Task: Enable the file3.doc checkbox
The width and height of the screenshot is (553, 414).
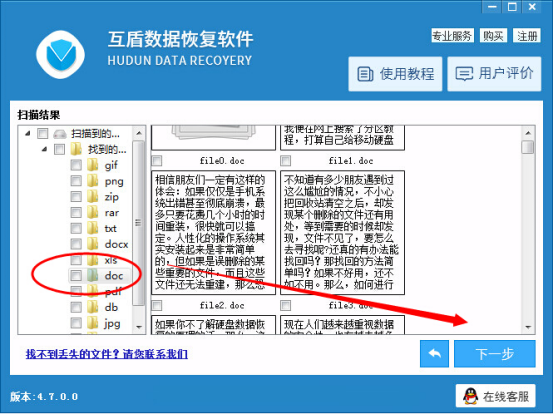Action: [x=286, y=305]
